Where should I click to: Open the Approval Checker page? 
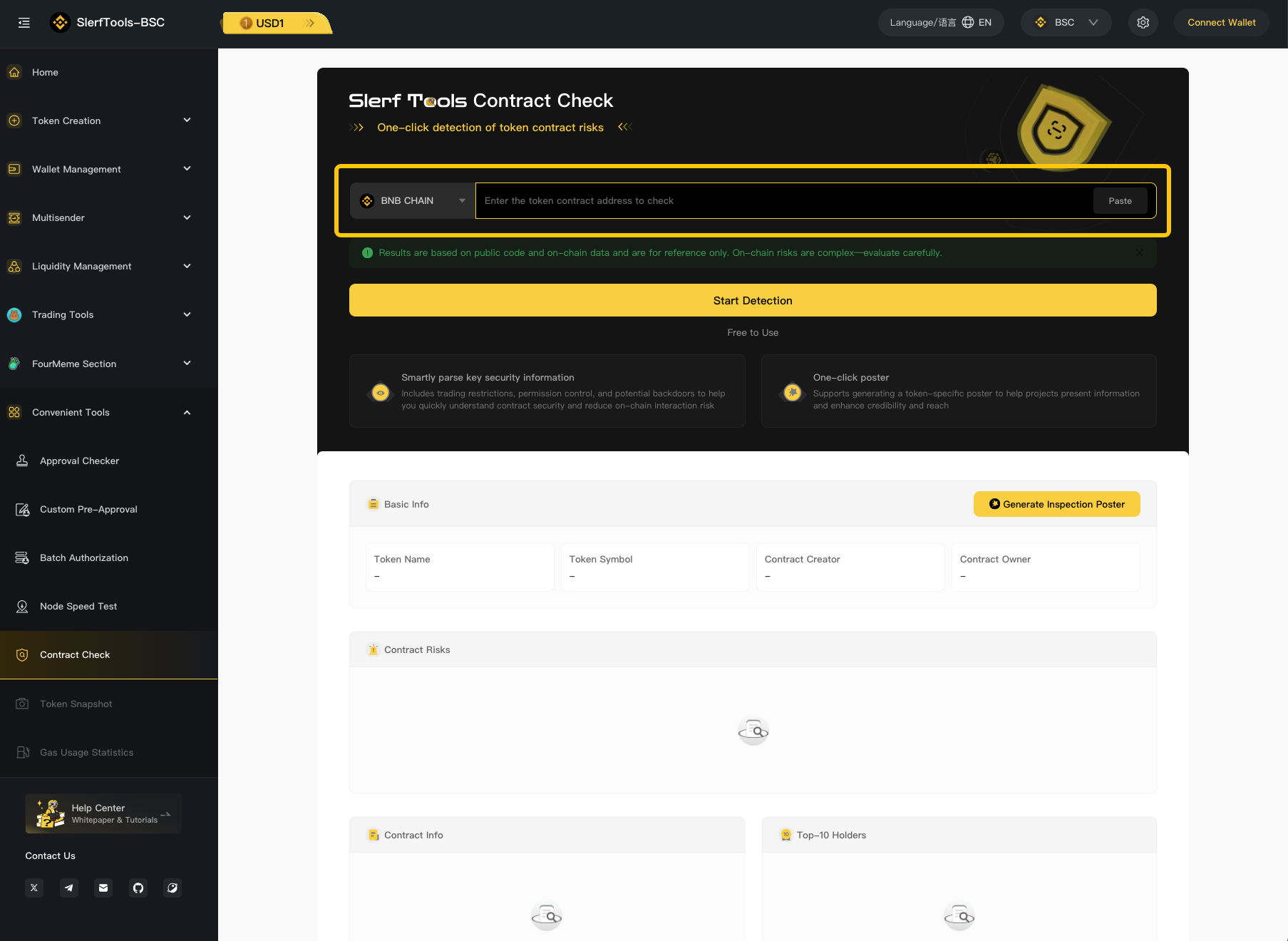click(79, 461)
